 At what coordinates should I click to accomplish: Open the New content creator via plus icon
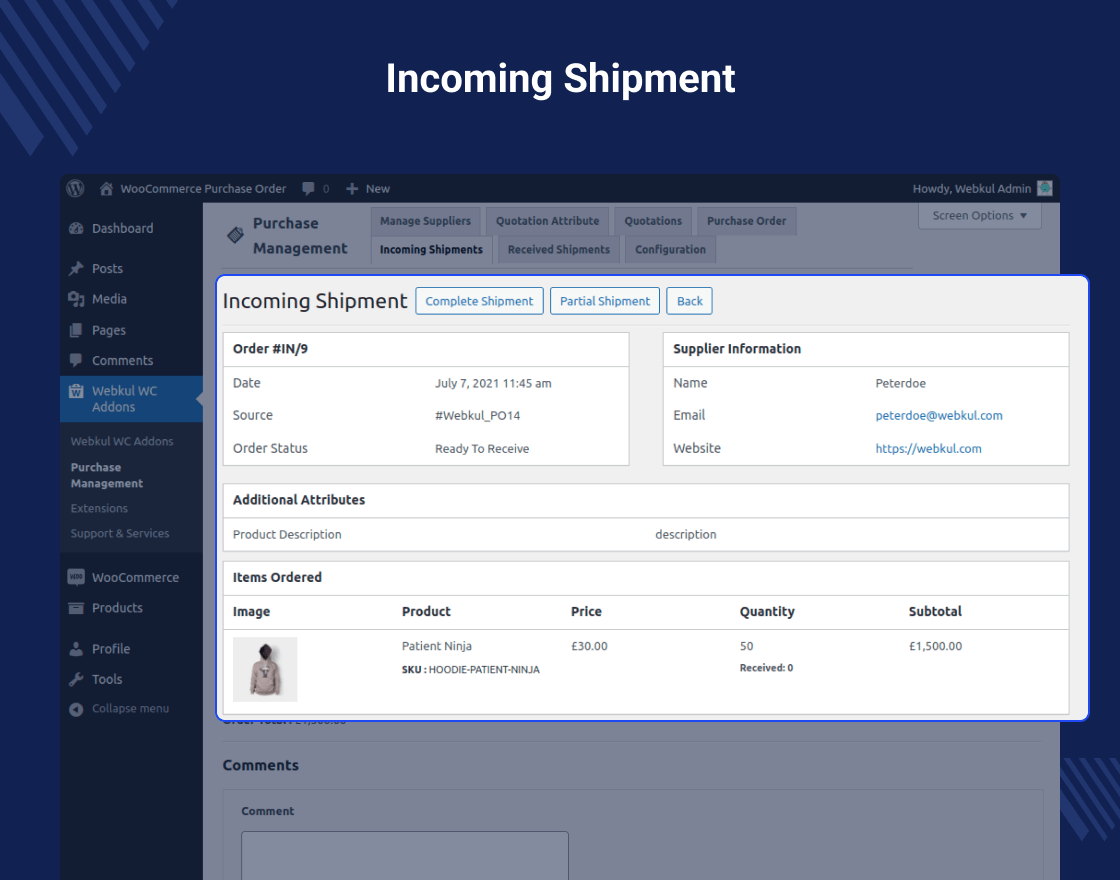351,188
